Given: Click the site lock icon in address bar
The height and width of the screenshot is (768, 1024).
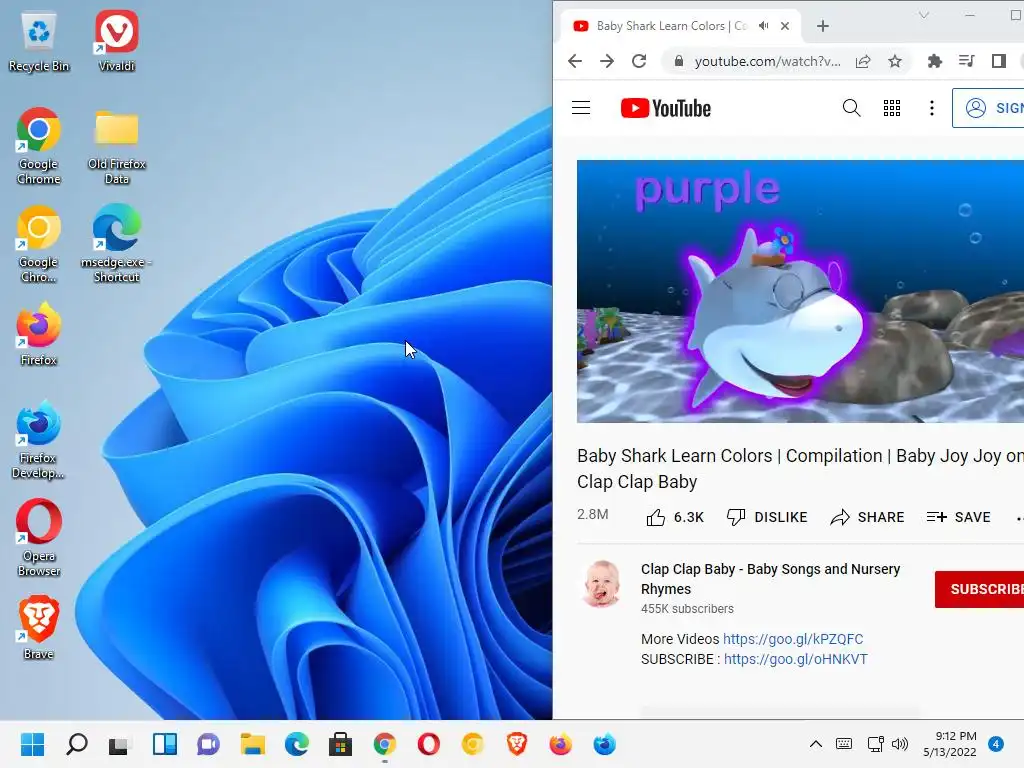Looking at the screenshot, I should 679,61.
